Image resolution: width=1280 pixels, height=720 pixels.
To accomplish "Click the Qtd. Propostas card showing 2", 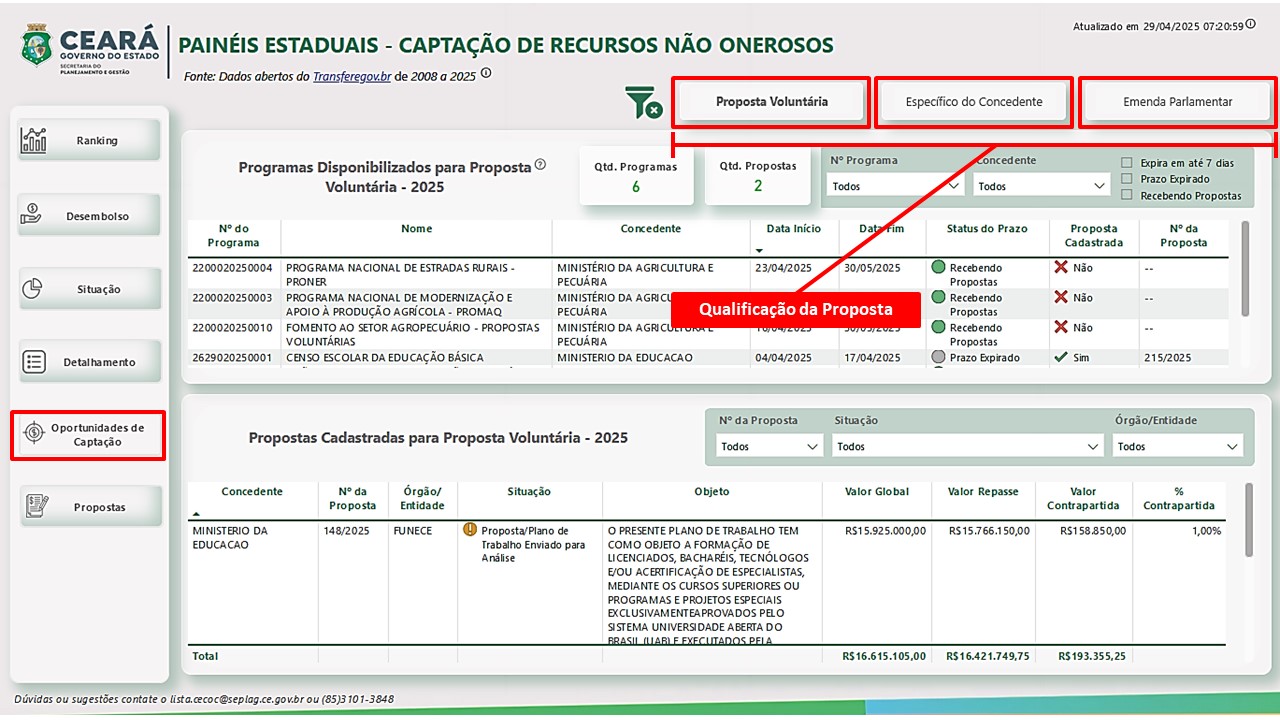I will pyautogui.click(x=758, y=177).
